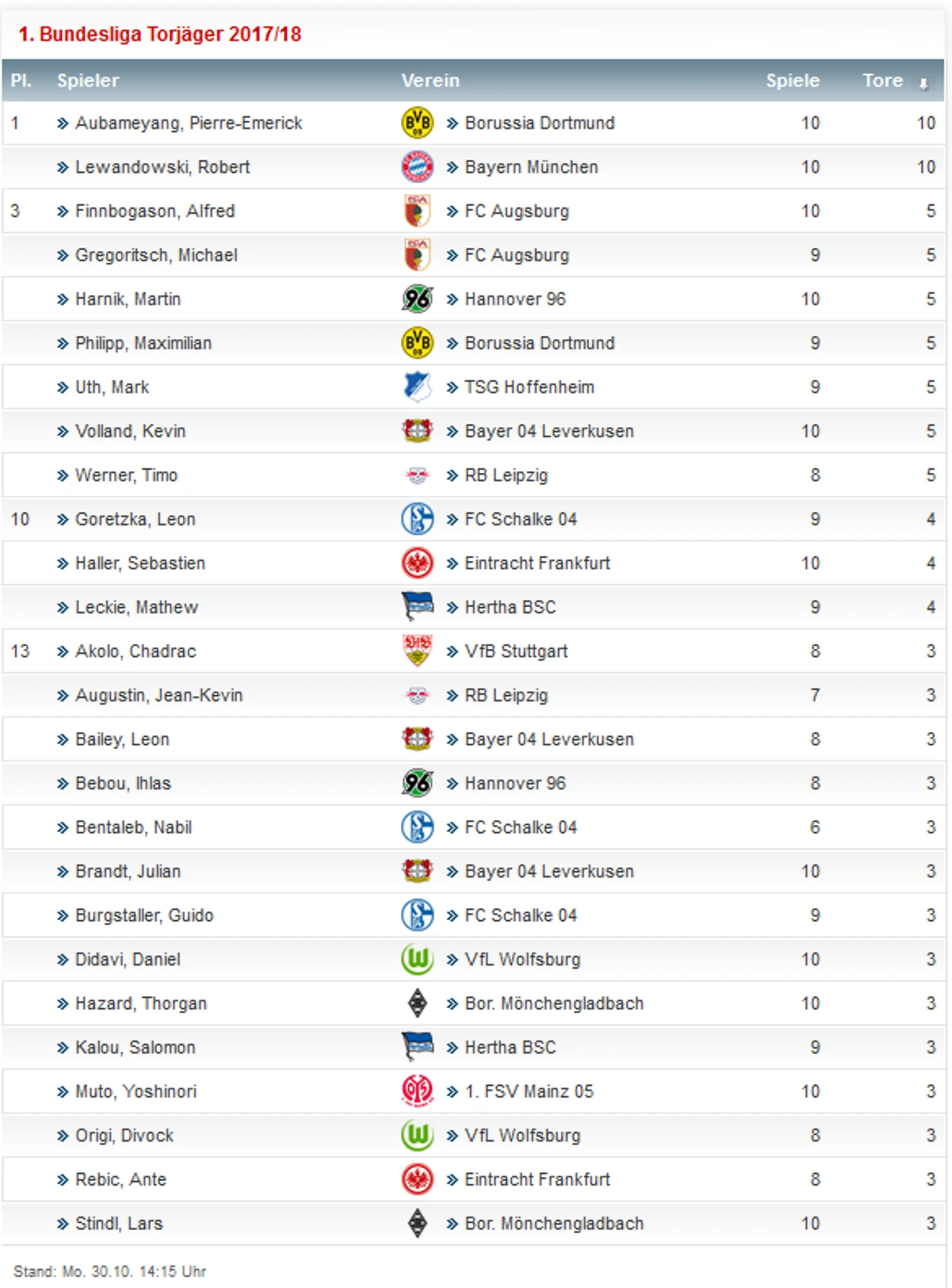Click VfL Wolfsburg logo in Didavi row
This screenshot has height=1288, width=952.
(x=417, y=959)
